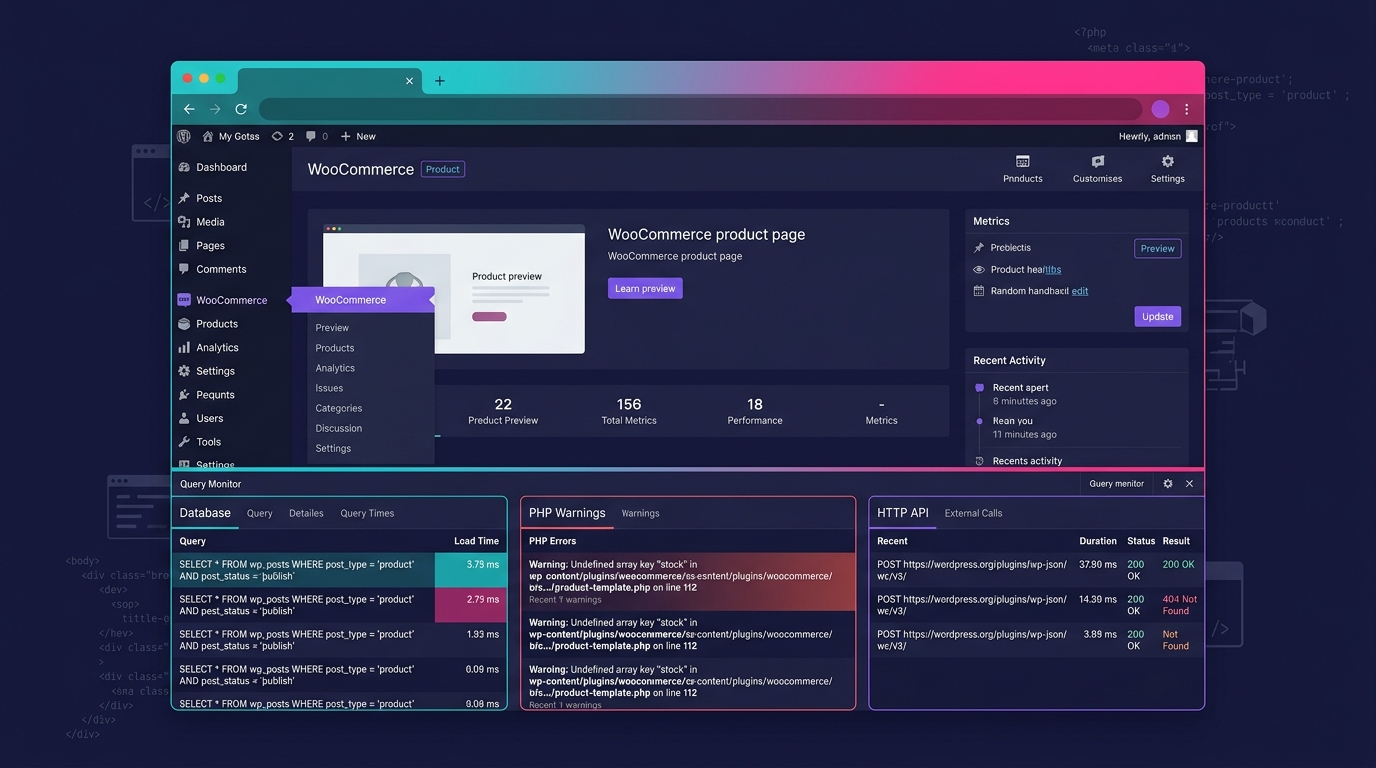
Task: Toggle the eye icon next to Product healths
Action: click(x=978, y=269)
